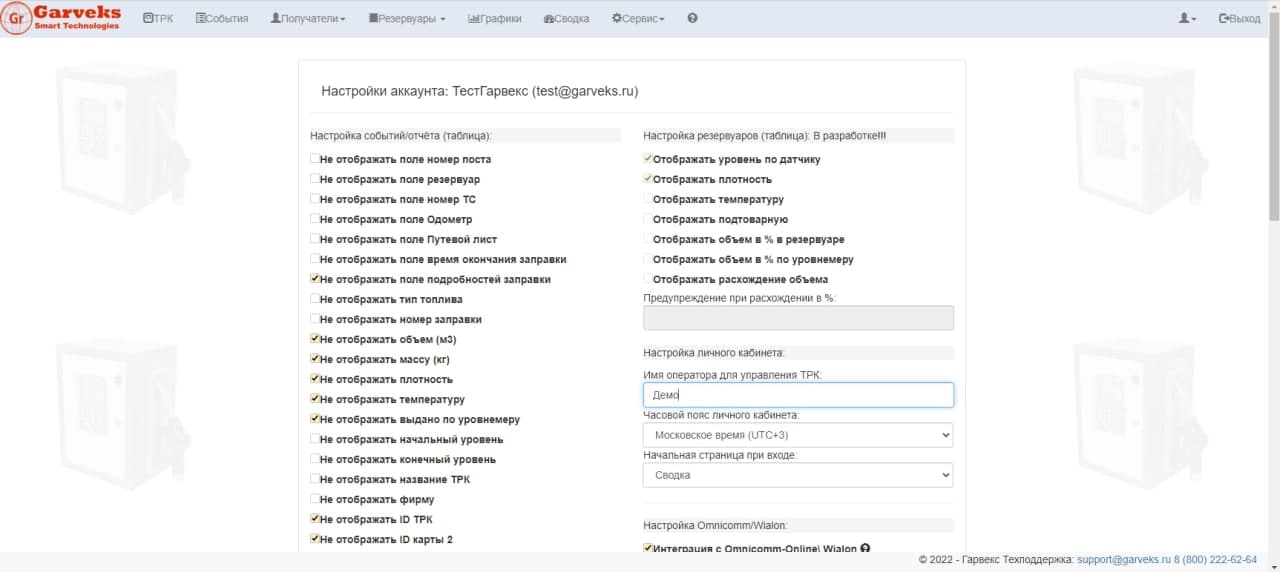The height and width of the screenshot is (572, 1280).
Task: Expand the Резервуары menu
Action: [x=407, y=18]
